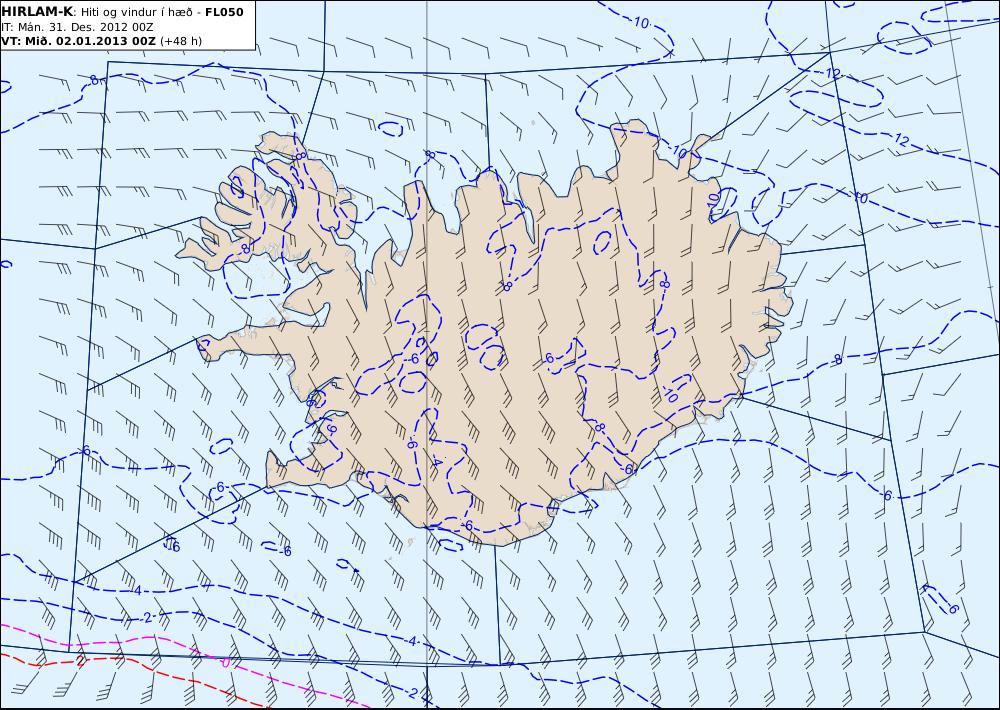1000x710 pixels.
Task: Select the (+48 h) forecast offset text
Action: pyautogui.click(x=180, y=41)
